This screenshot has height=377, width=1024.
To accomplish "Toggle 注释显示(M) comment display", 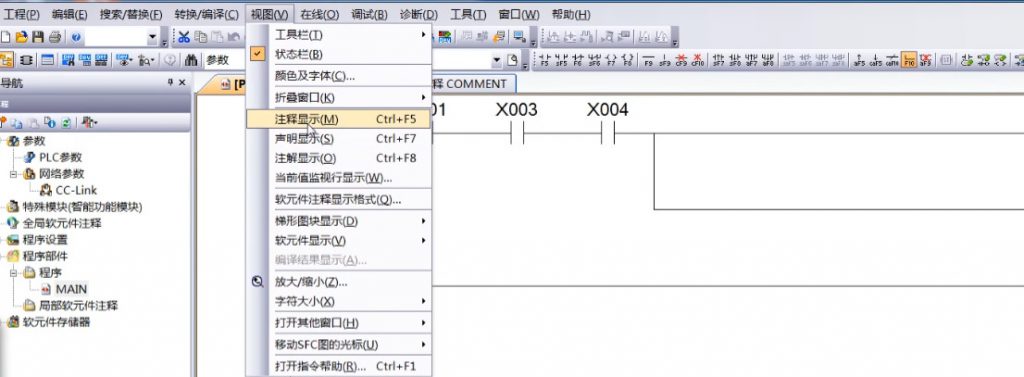I will [339, 119].
